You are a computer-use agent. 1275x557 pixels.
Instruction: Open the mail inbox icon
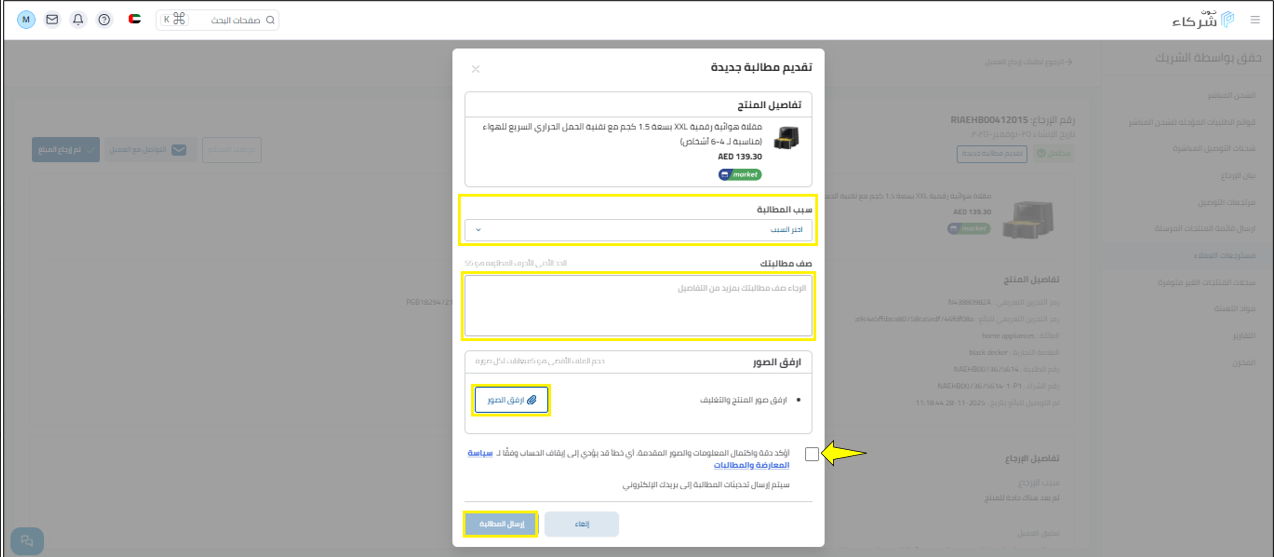[52, 20]
